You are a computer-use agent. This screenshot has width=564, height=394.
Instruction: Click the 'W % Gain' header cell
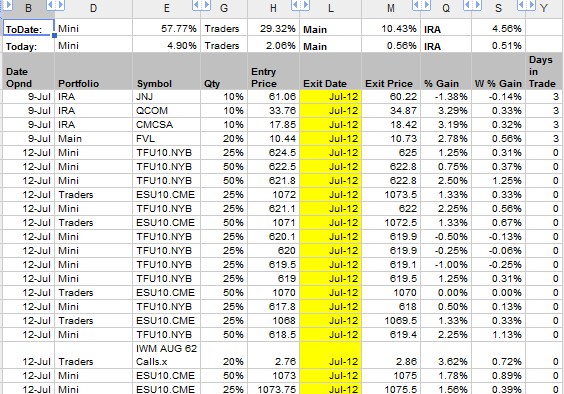point(499,71)
